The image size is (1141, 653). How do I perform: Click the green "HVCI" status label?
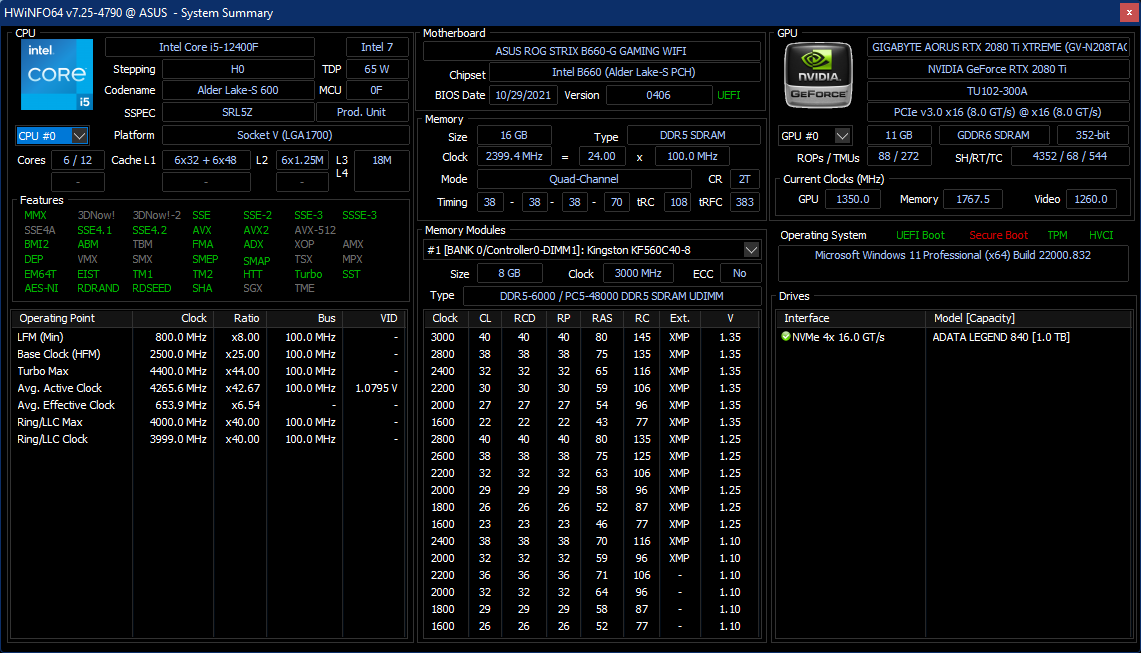click(1101, 235)
